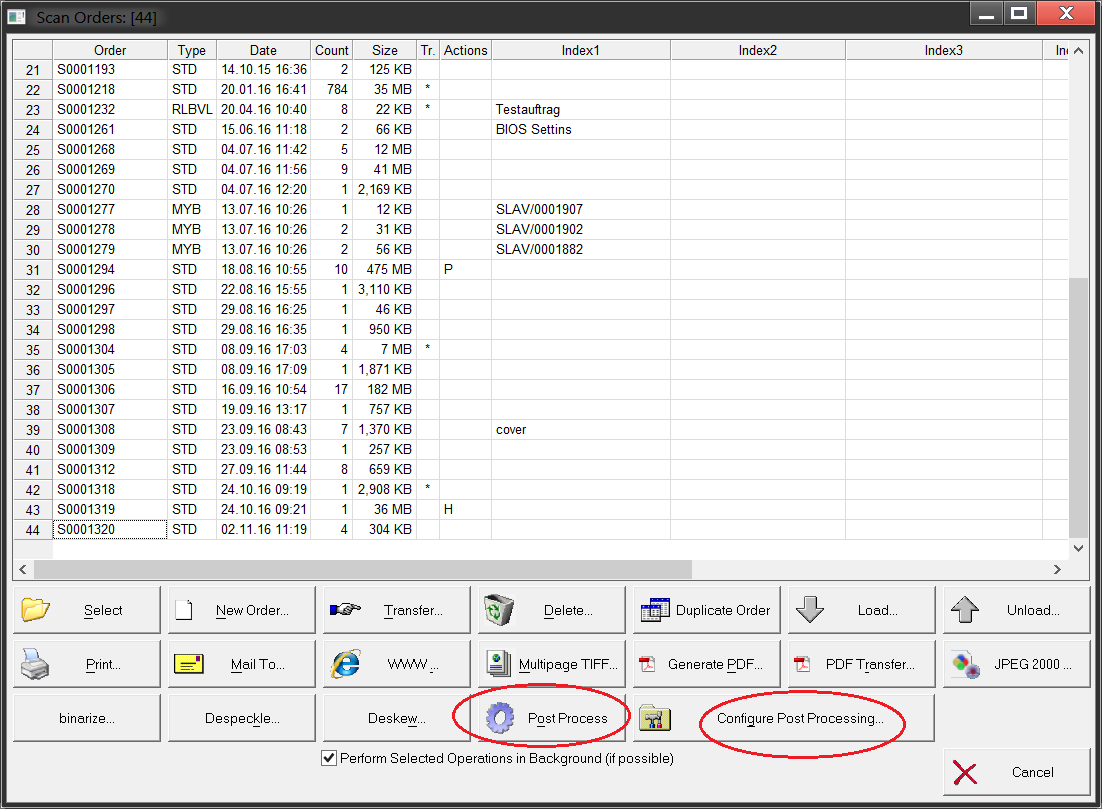Click the folder icon on Select button

point(35,609)
